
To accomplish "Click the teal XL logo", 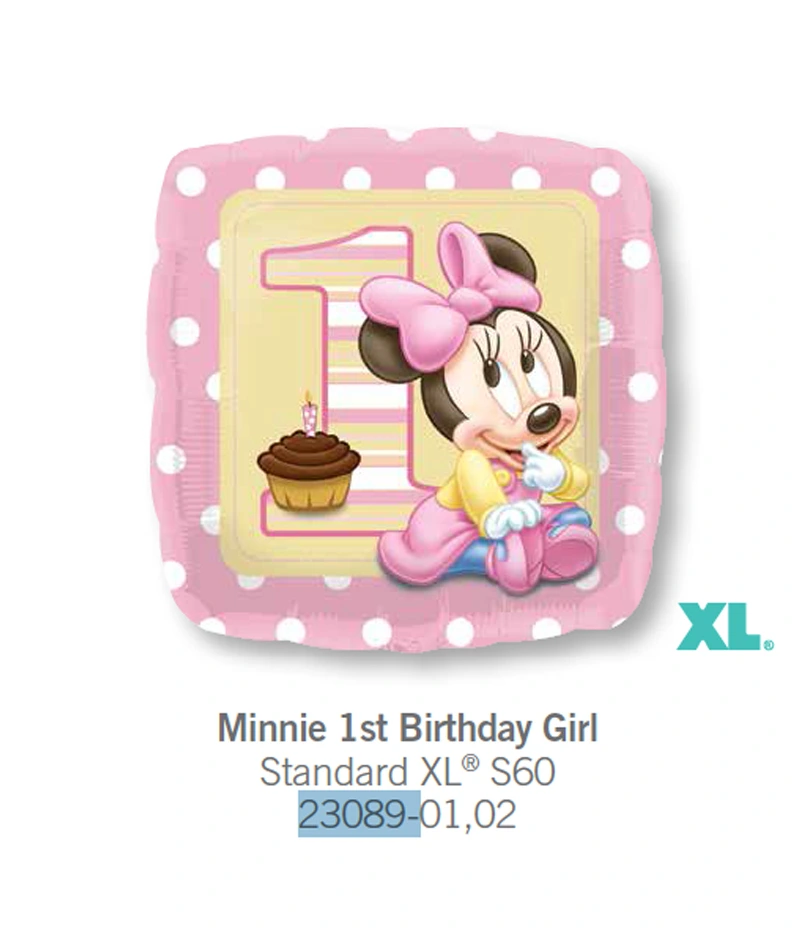I will pos(720,627).
